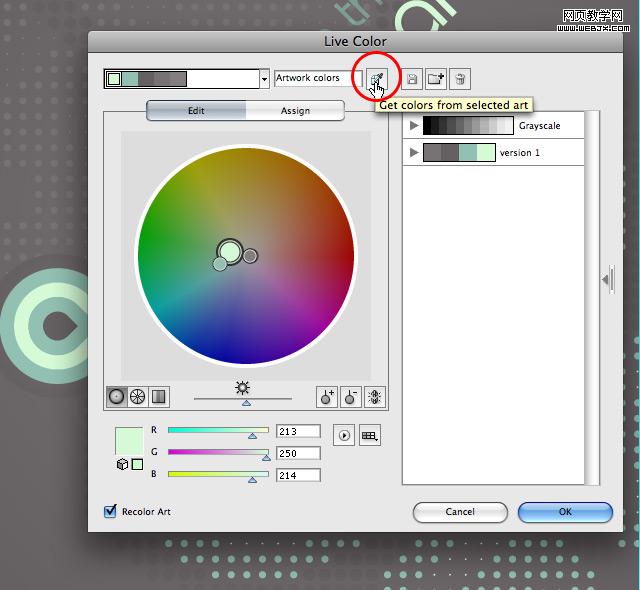Image resolution: width=640 pixels, height=590 pixels.
Task: Click Get colors from selected art icon
Action: 377,79
